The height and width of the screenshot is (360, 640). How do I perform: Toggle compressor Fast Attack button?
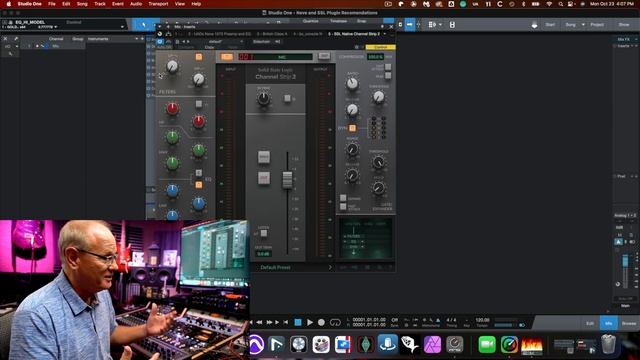[388, 67]
